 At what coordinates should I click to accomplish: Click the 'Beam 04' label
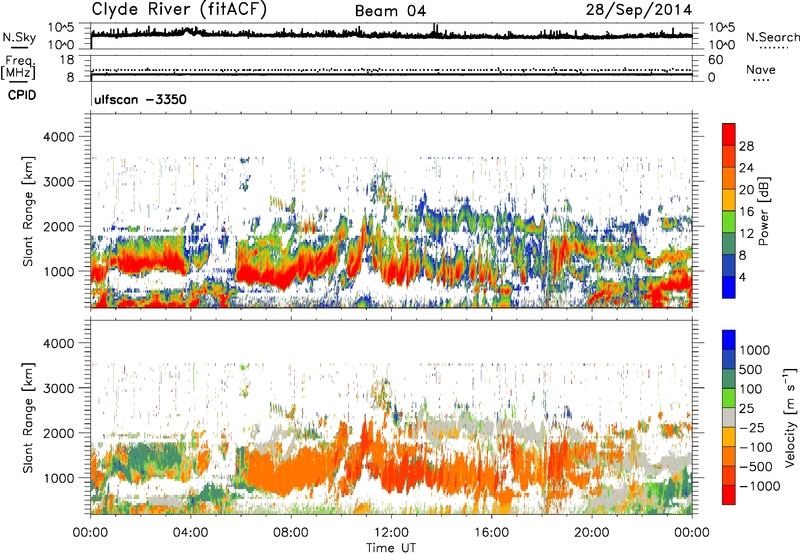click(x=390, y=11)
